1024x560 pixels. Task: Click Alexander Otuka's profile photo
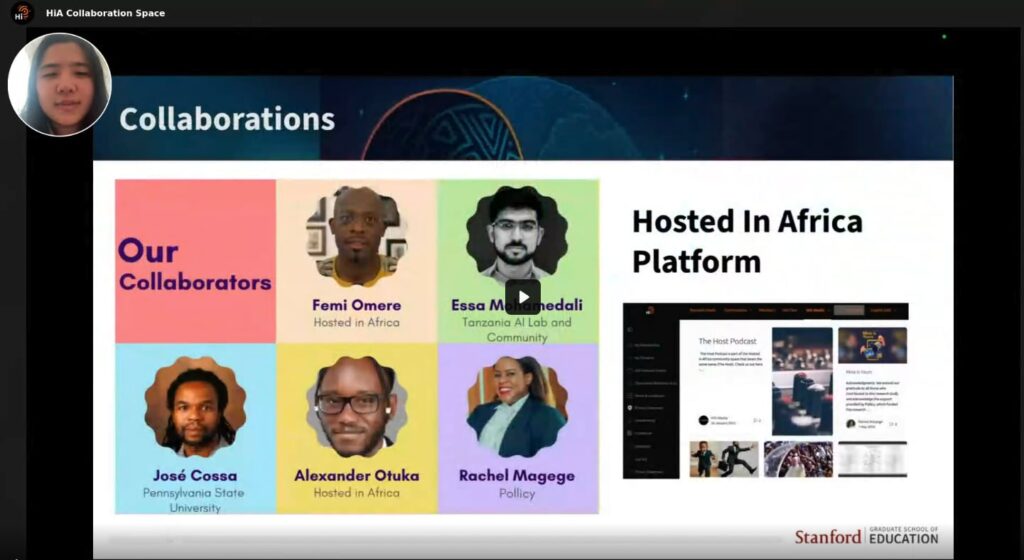[356, 407]
